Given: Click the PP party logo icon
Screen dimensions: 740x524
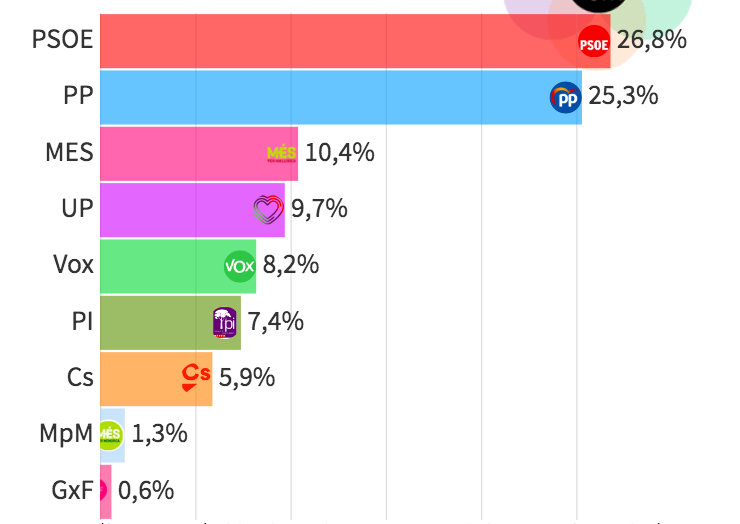Looking at the screenshot, I should [566, 98].
